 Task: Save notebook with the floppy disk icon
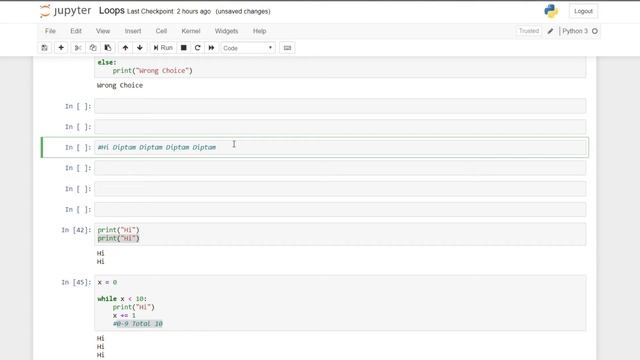[44, 48]
